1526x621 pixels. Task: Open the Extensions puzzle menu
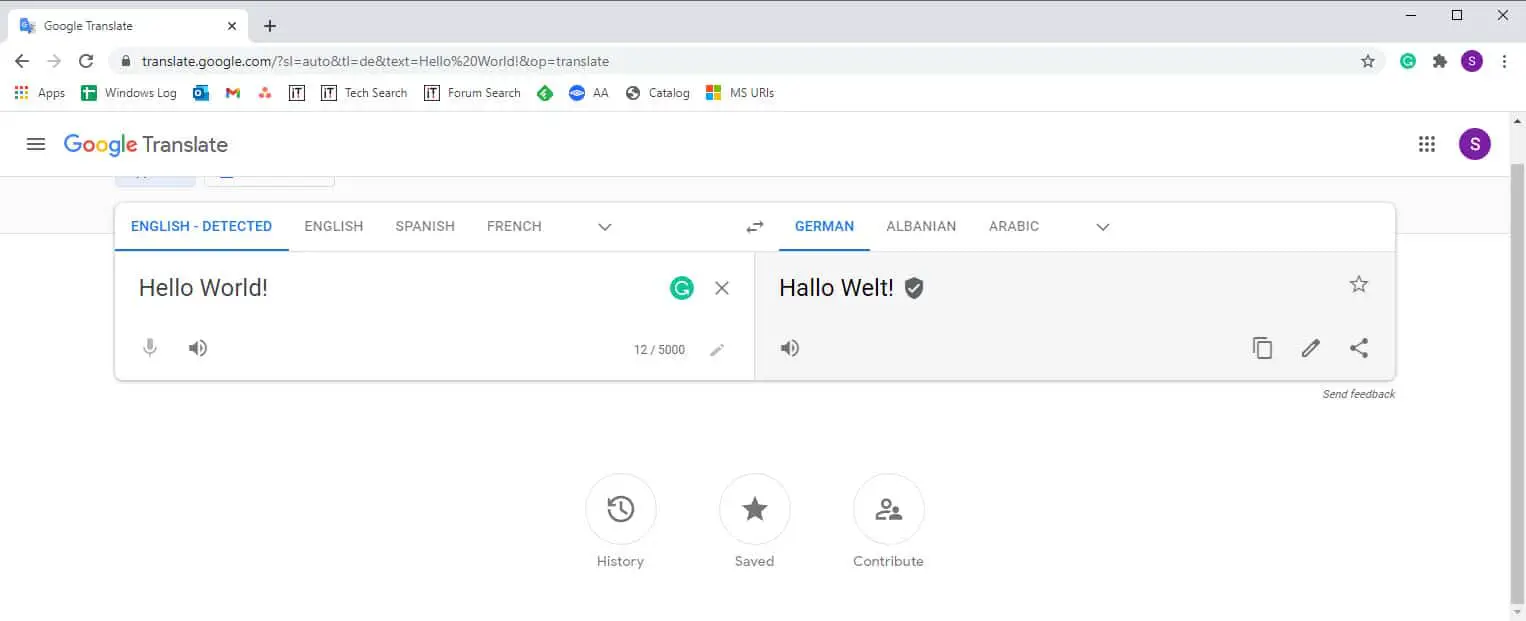[1440, 61]
